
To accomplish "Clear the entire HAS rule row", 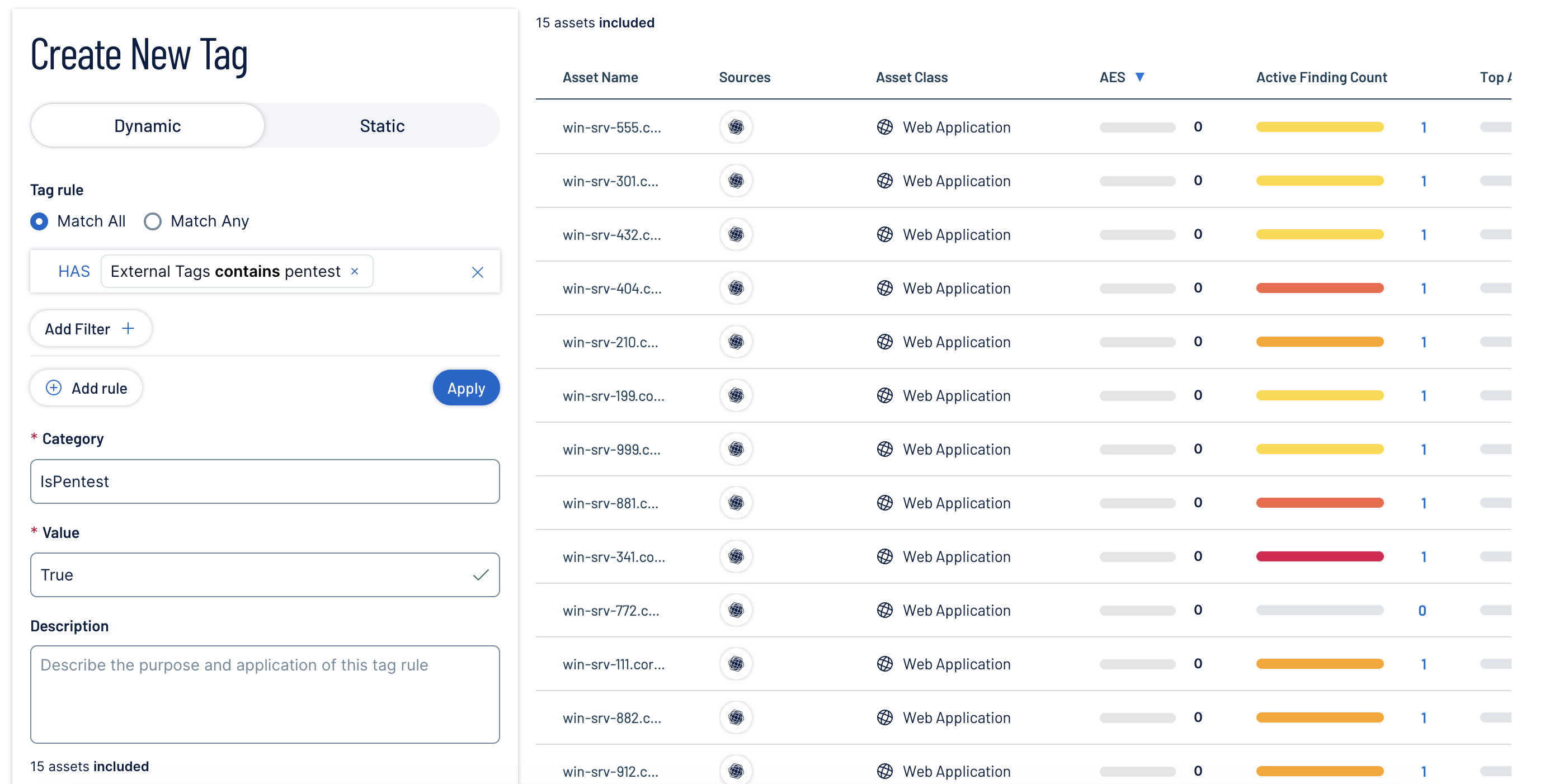I will click(477, 272).
